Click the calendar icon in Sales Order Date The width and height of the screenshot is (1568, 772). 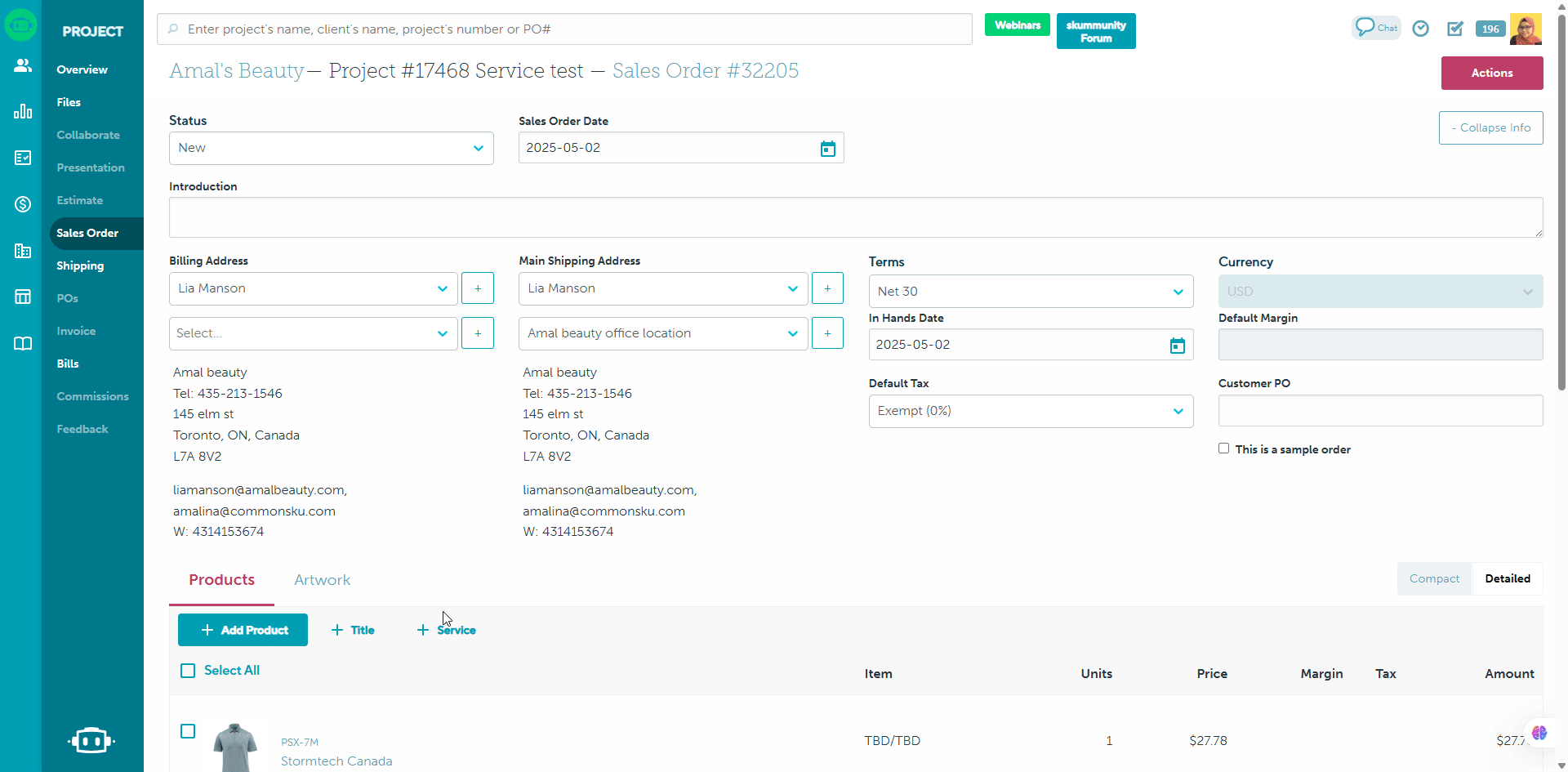[x=827, y=149]
